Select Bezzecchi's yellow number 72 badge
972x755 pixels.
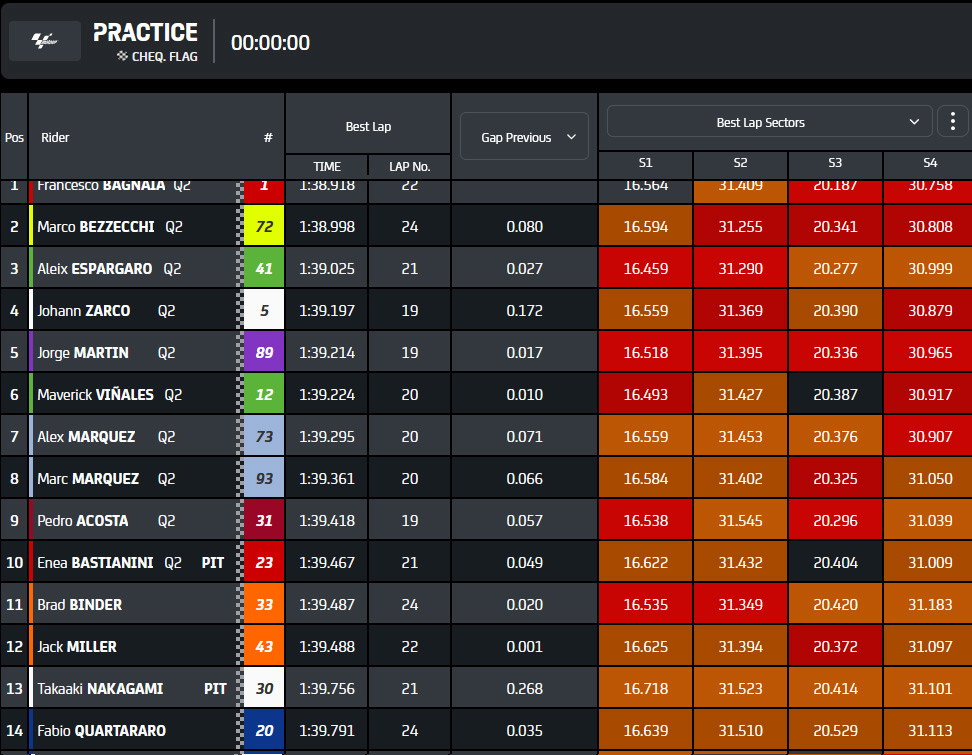264,226
